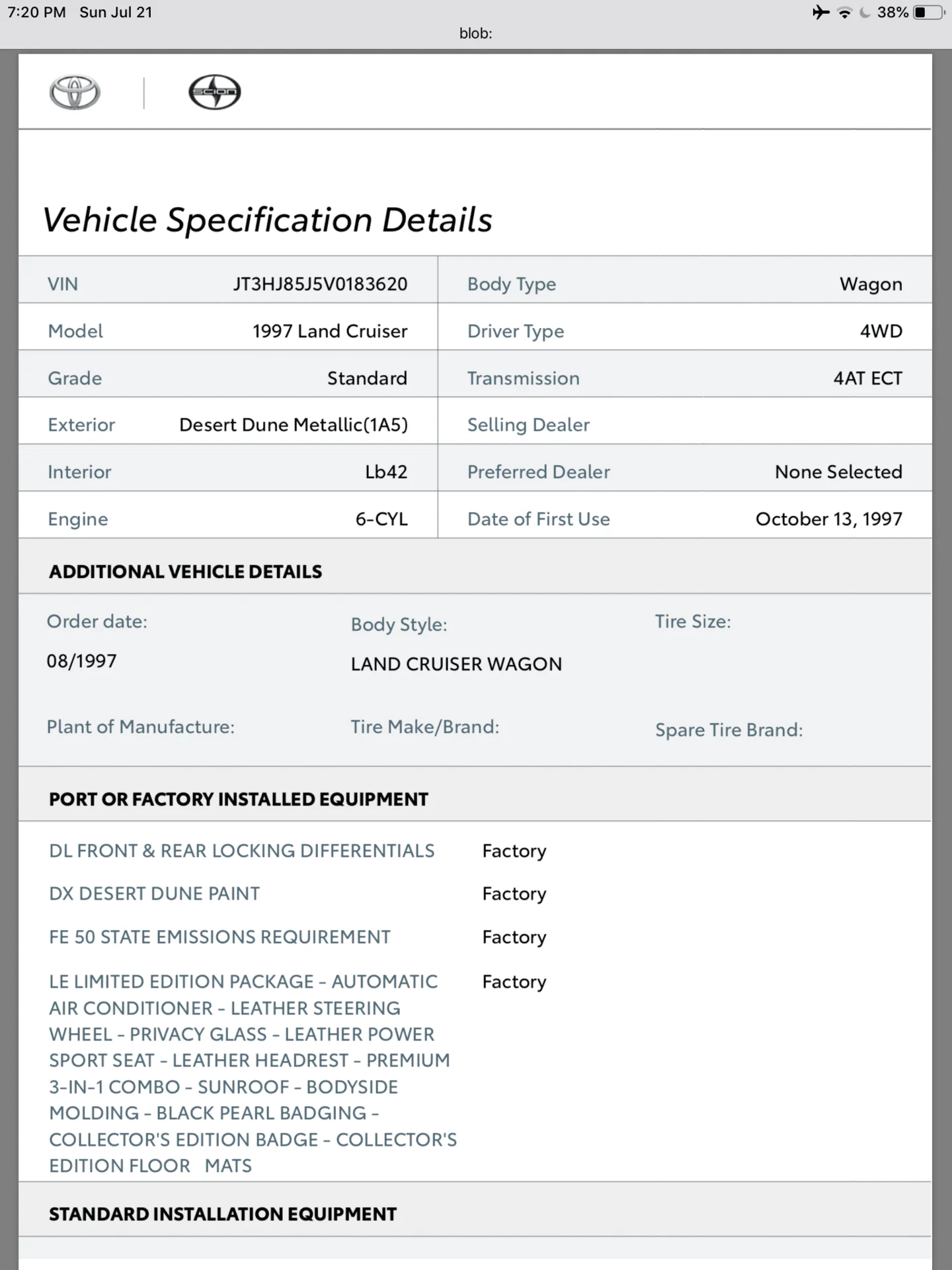
Task: Click FE 50 State Emissions Requirement
Action: pyautogui.click(x=219, y=937)
